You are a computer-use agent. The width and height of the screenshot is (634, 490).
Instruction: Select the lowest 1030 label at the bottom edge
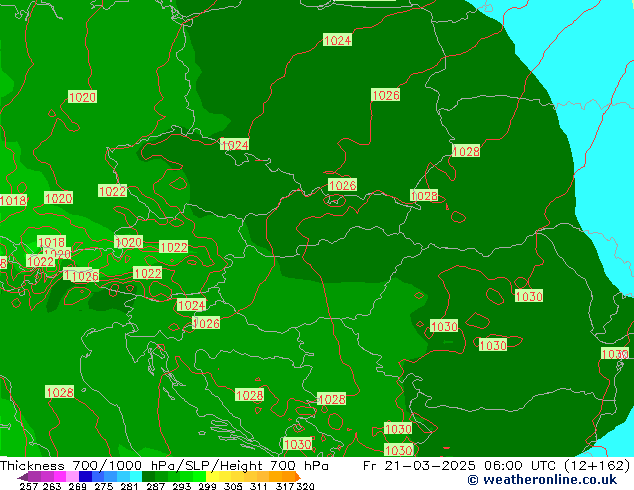pyautogui.click(x=398, y=451)
